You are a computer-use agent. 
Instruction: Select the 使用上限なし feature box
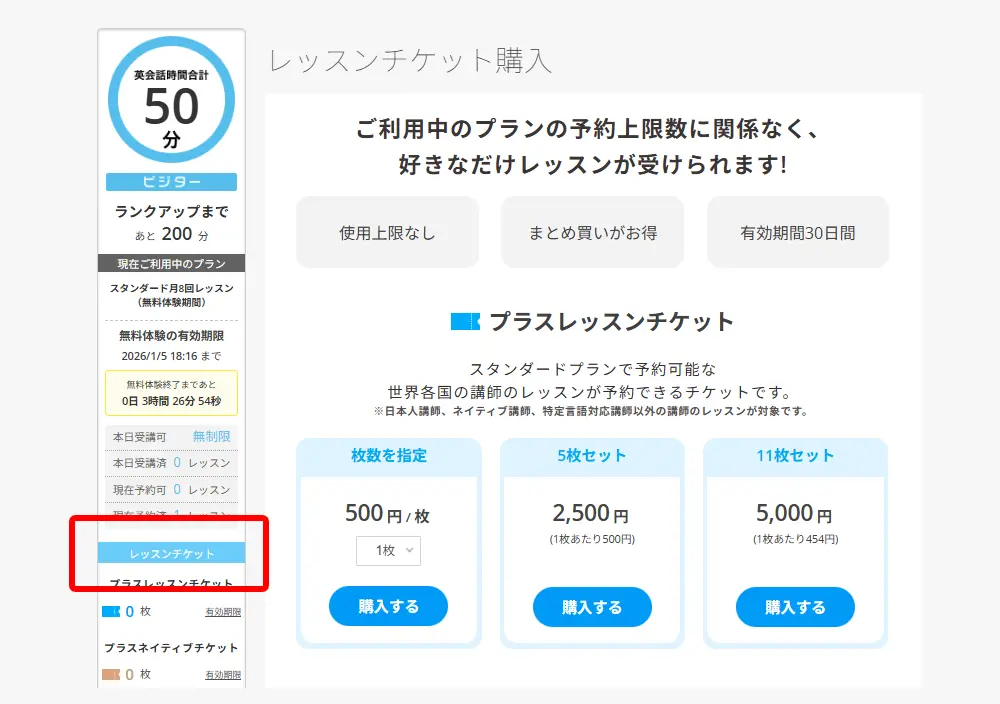(x=387, y=233)
